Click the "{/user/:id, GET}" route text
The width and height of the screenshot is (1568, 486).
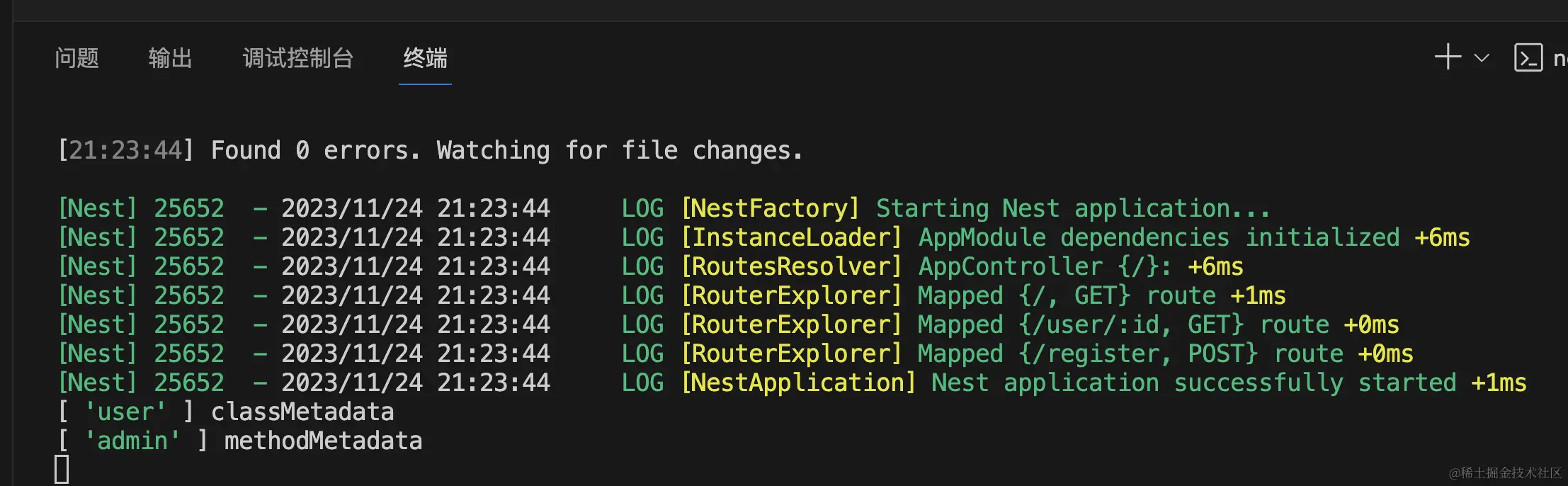point(1131,324)
